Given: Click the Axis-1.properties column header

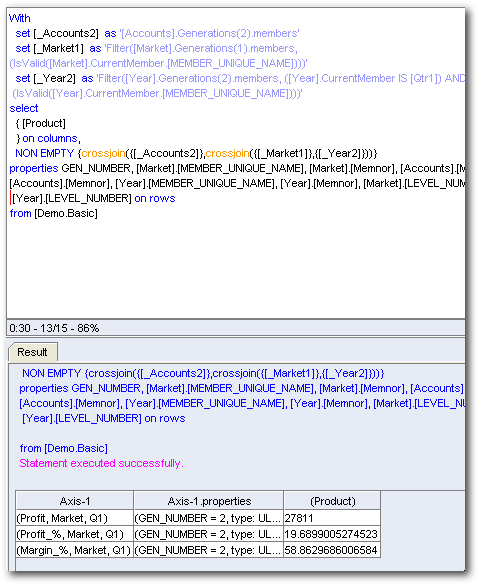Looking at the screenshot, I should pyautogui.click(x=209, y=501).
